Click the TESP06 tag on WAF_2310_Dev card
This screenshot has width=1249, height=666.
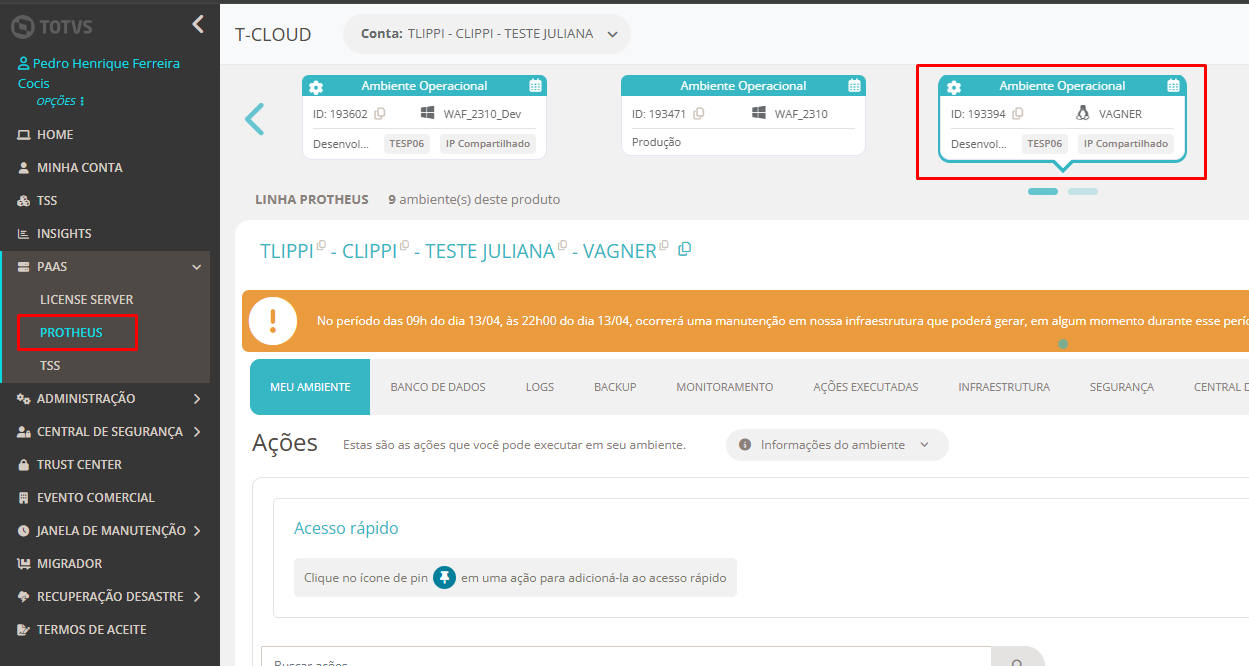(407, 144)
